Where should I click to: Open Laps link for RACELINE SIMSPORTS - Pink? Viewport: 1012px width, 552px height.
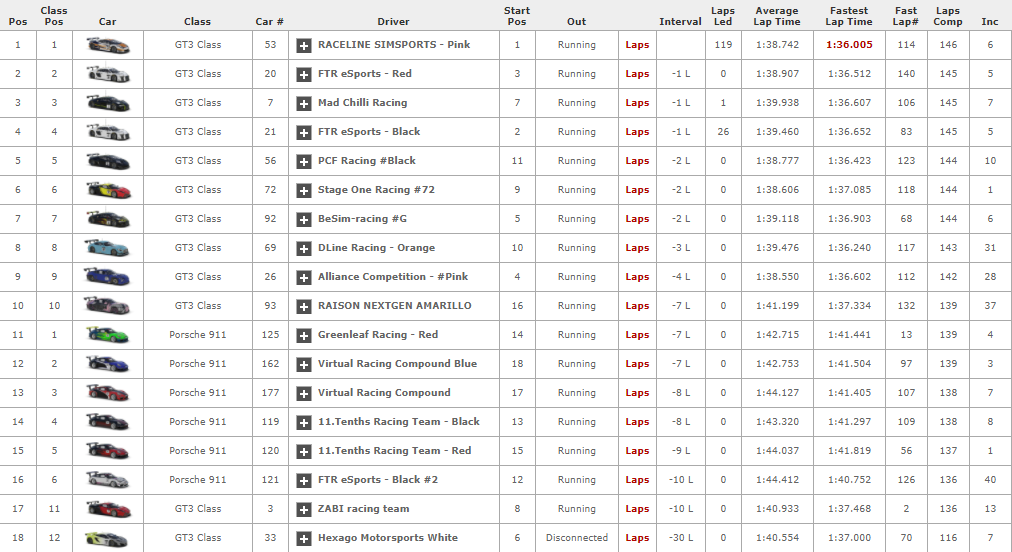coord(637,45)
